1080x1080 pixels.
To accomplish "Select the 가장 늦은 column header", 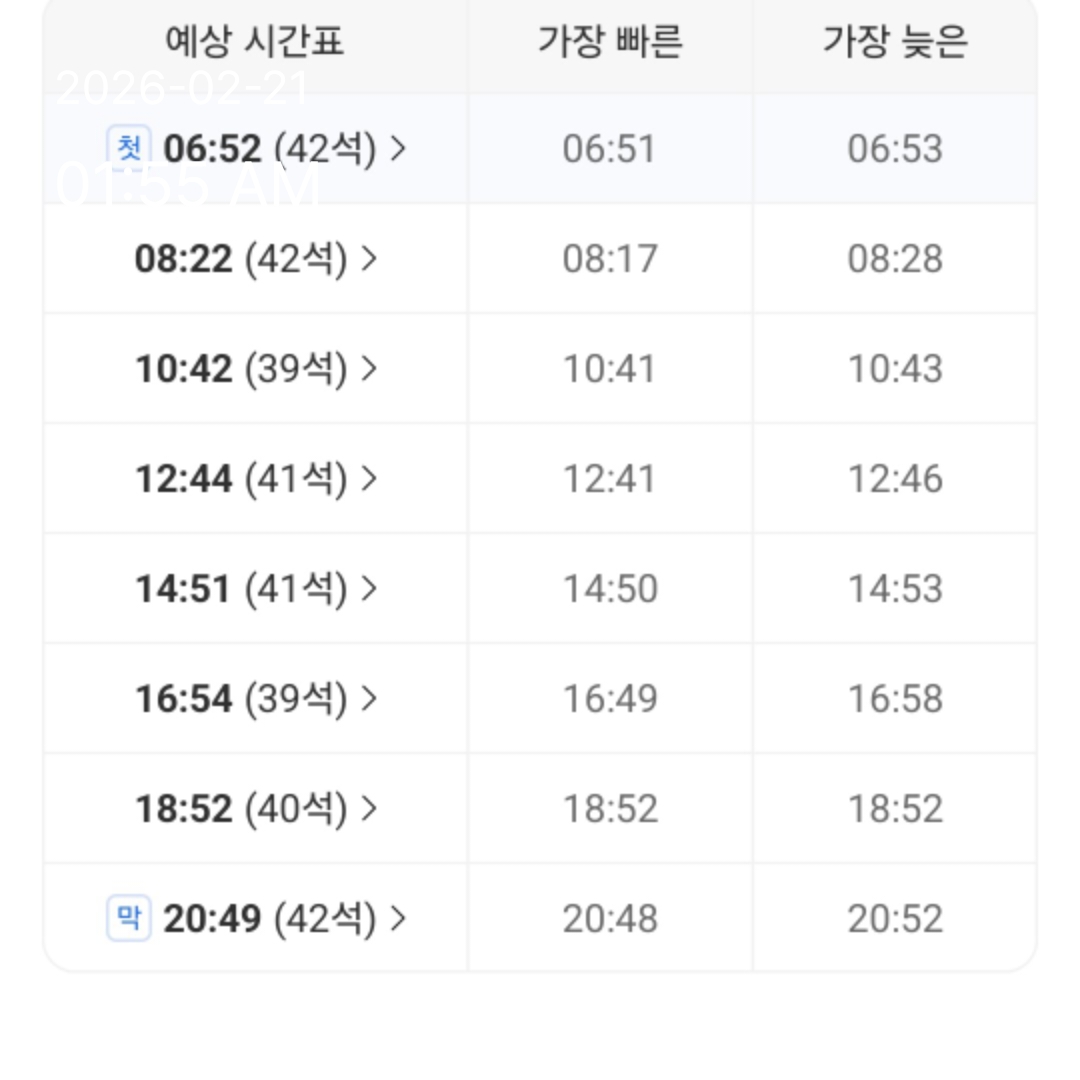I will 895,42.
